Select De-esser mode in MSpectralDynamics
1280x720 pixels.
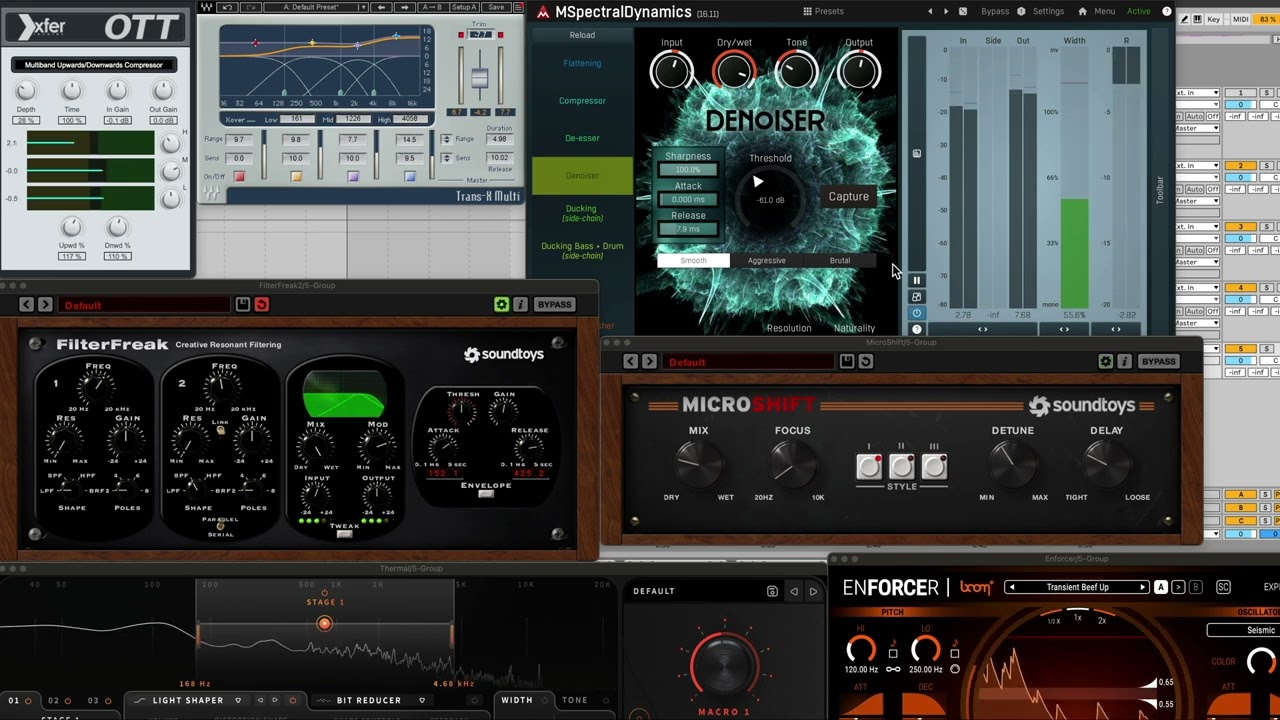[x=582, y=138]
